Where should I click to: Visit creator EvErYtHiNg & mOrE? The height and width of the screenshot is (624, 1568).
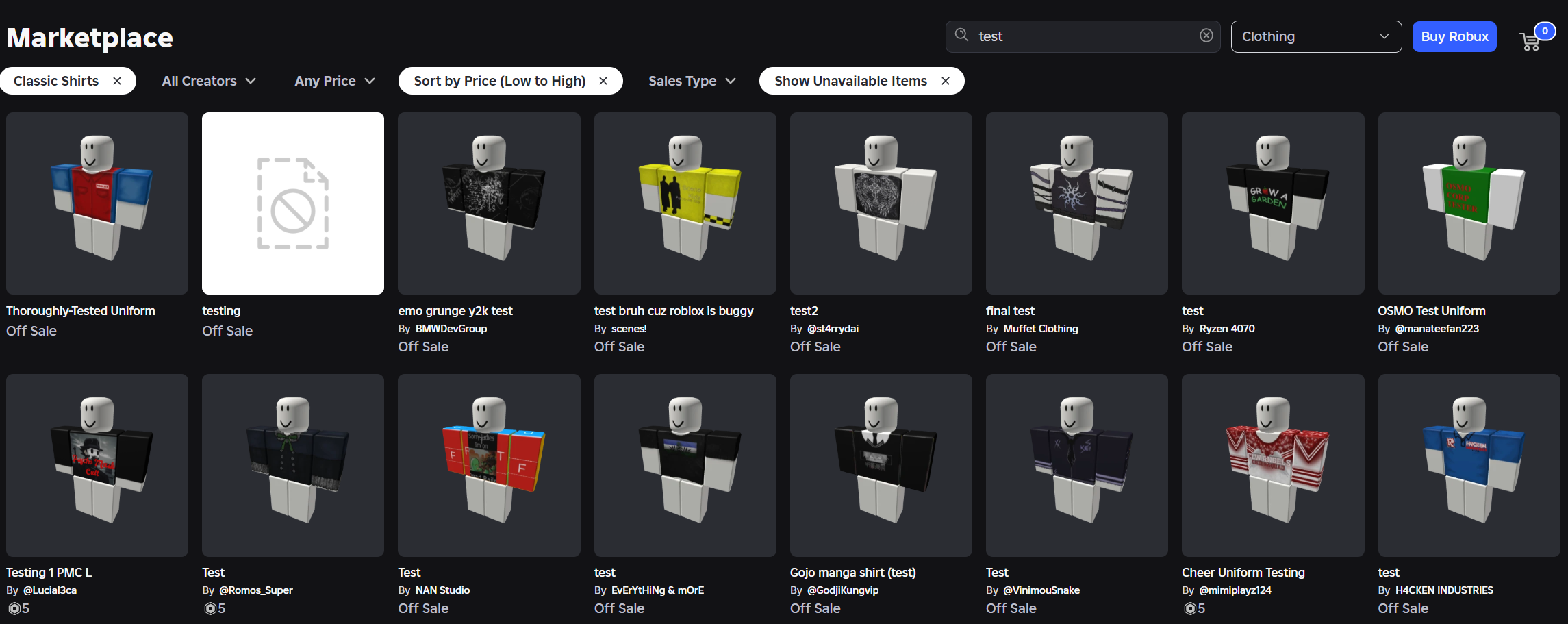[x=657, y=590]
